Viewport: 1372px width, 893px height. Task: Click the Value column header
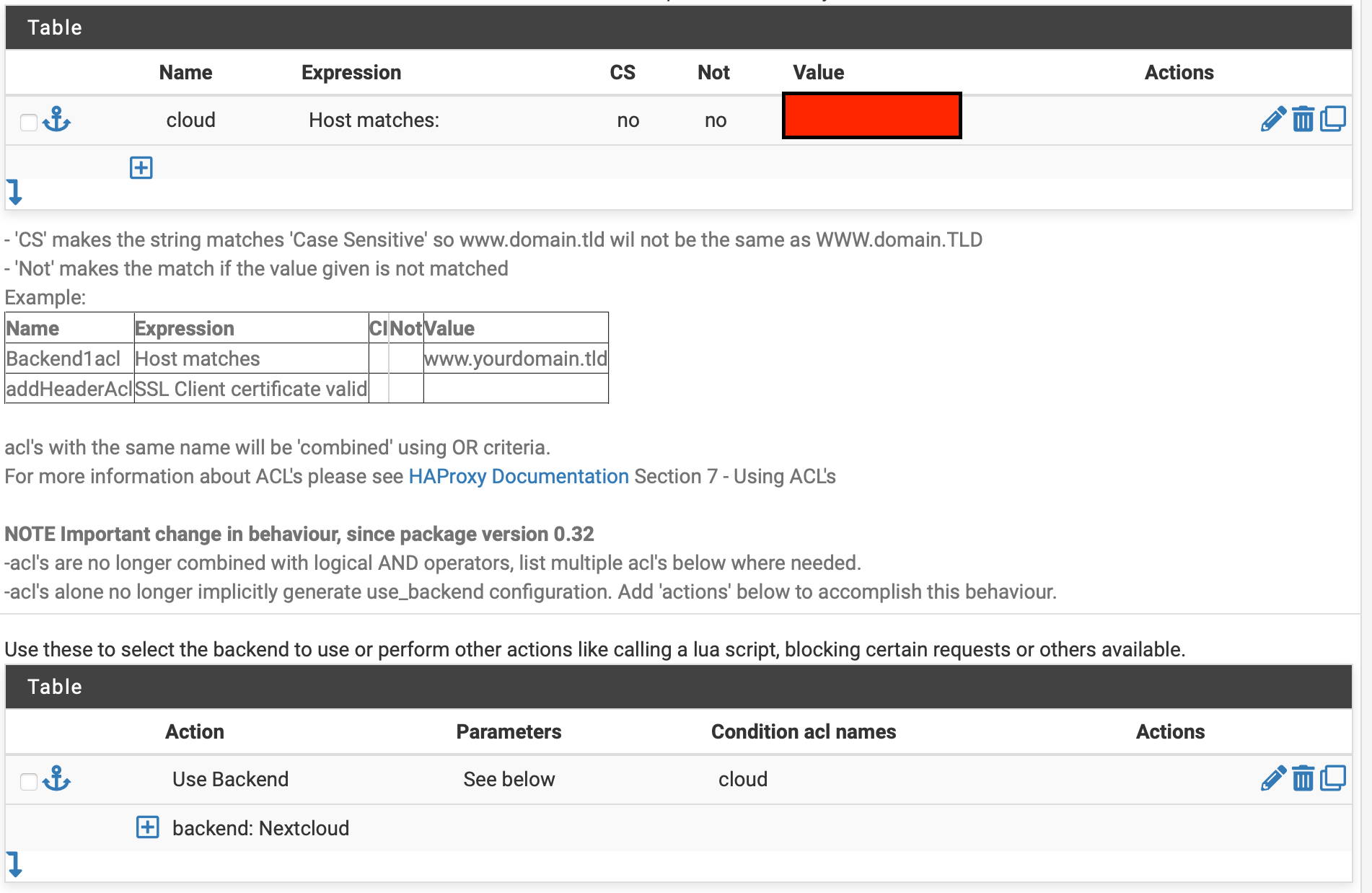point(819,72)
